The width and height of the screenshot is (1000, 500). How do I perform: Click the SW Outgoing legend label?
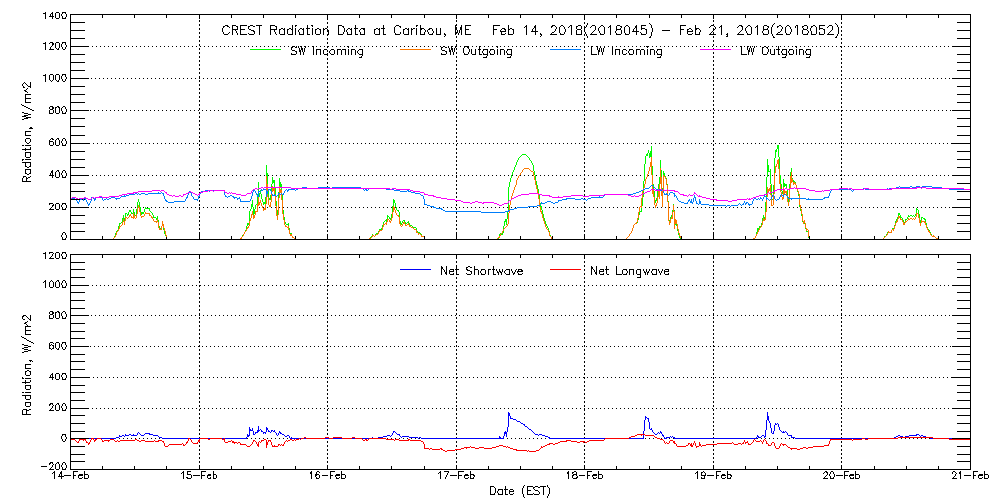pos(476,52)
